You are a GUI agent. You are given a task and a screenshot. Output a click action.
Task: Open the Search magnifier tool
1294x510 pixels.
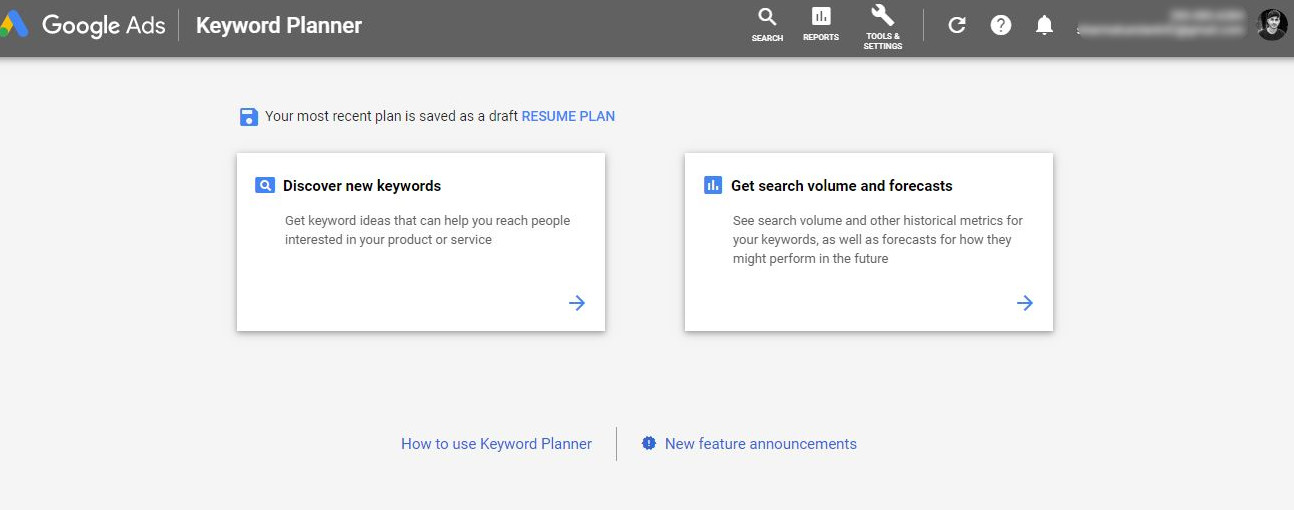pyautogui.click(x=767, y=17)
